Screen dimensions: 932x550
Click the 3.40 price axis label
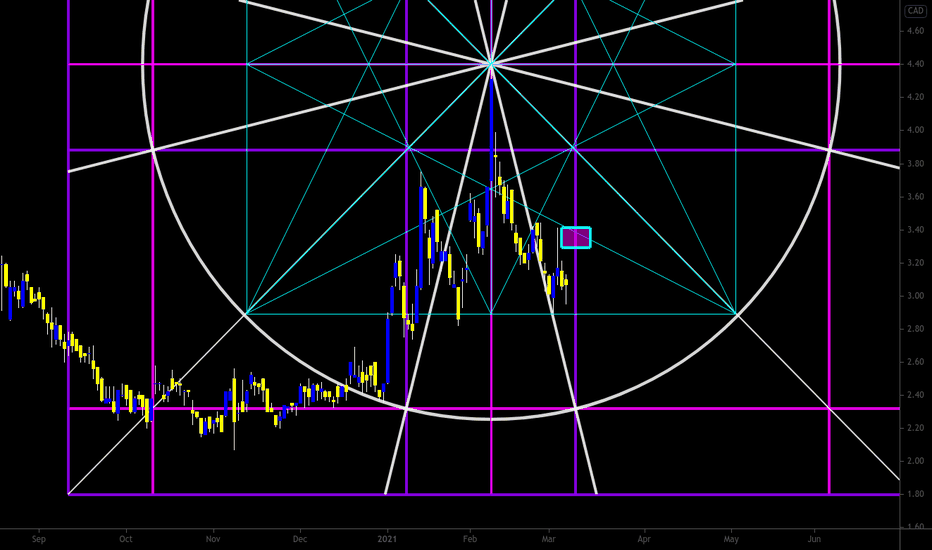(x=915, y=230)
